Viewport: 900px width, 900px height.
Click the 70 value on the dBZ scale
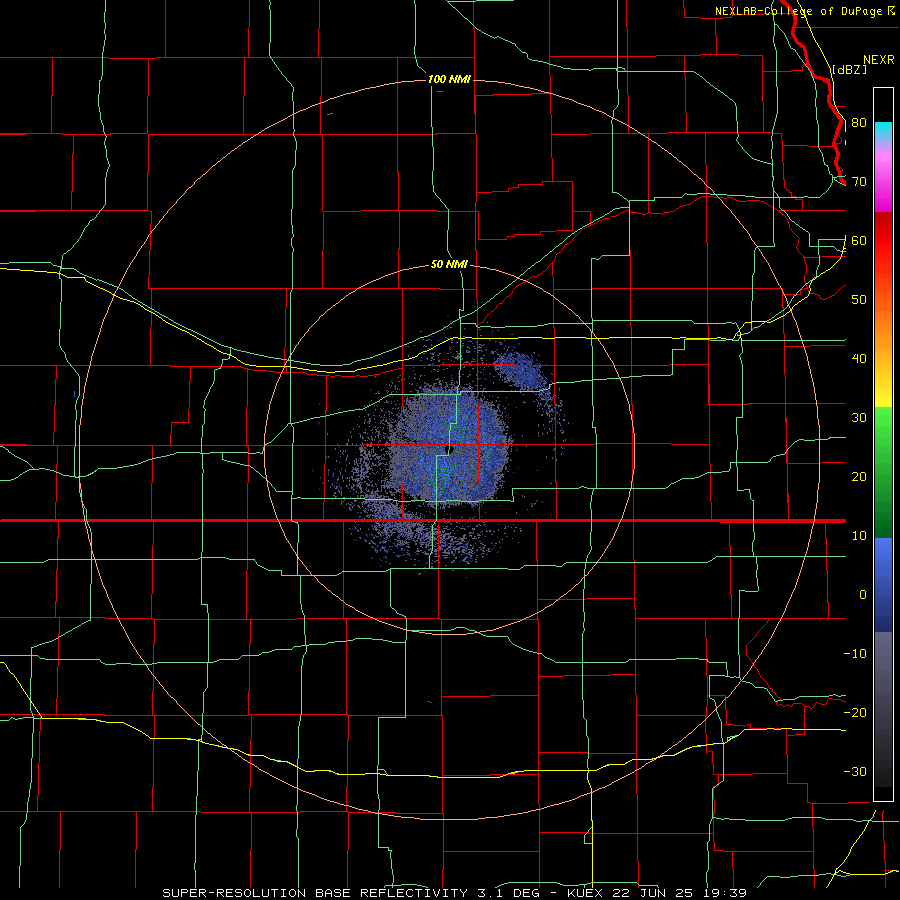click(x=859, y=182)
